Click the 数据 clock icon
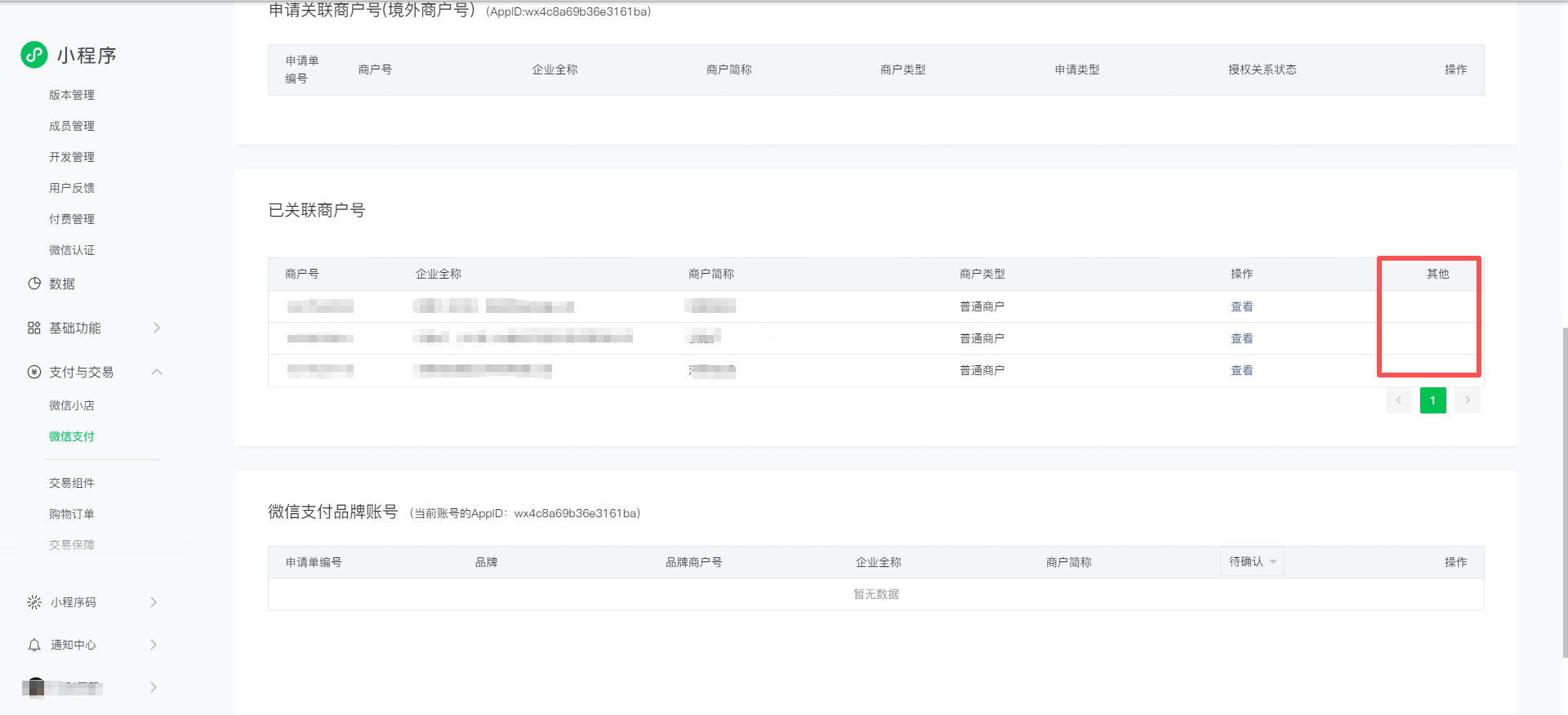Image resolution: width=1568 pixels, height=715 pixels. [x=34, y=284]
